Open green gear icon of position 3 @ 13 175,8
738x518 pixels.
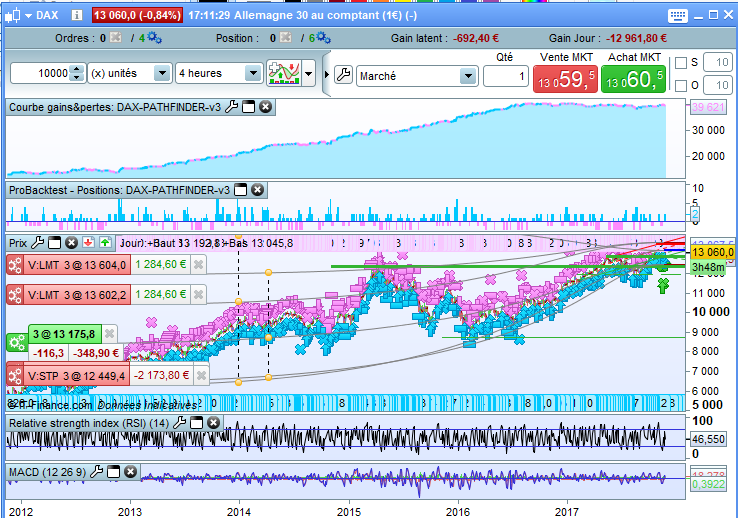tap(17, 343)
